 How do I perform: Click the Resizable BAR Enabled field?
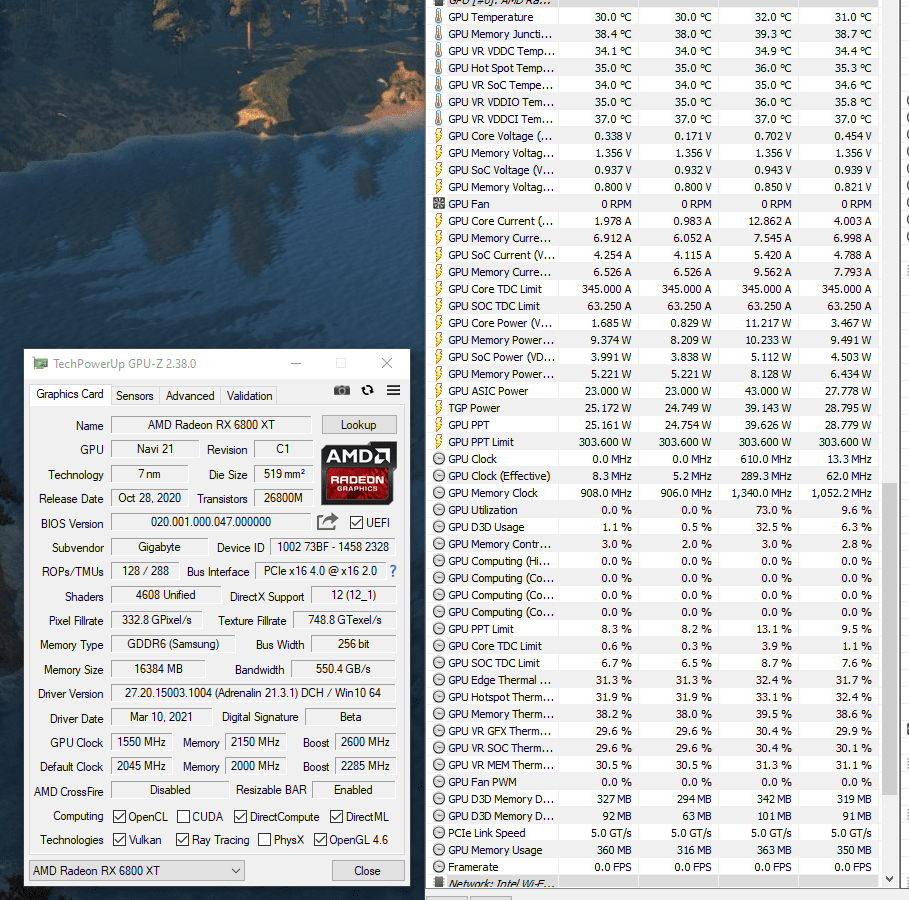(x=354, y=790)
